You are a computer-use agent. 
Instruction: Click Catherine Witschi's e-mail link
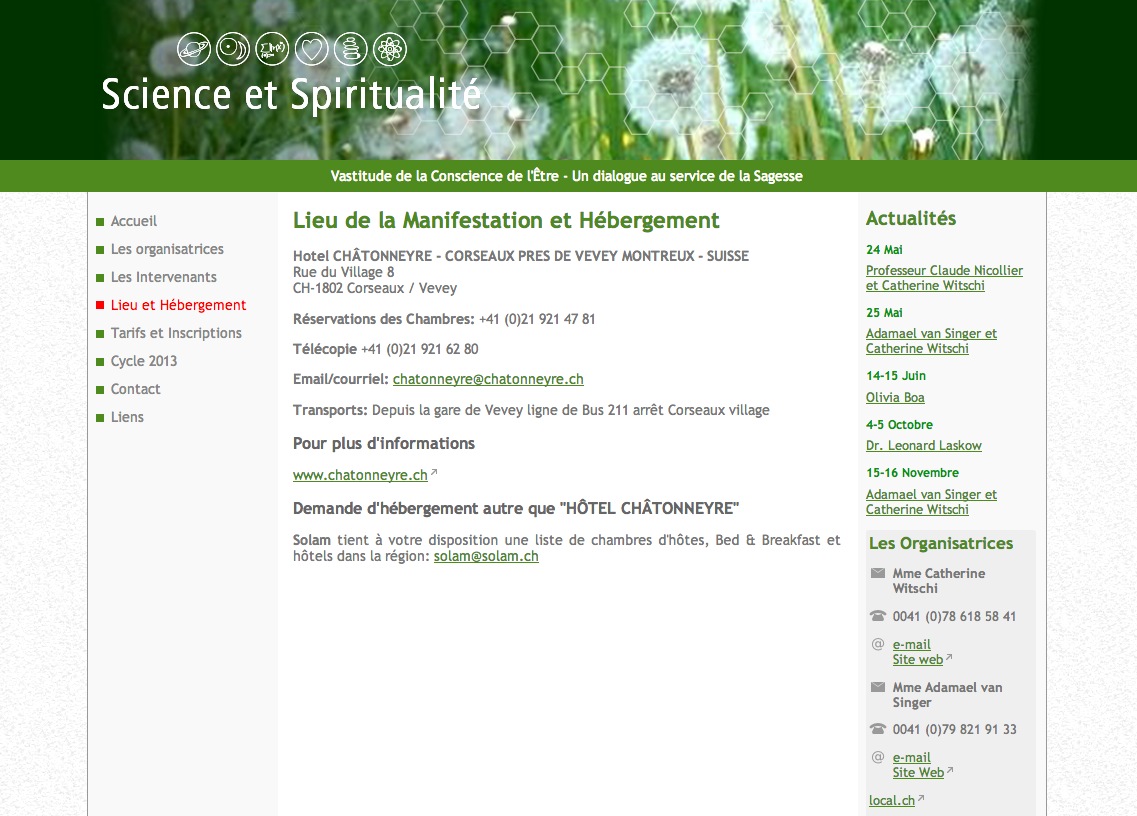911,644
